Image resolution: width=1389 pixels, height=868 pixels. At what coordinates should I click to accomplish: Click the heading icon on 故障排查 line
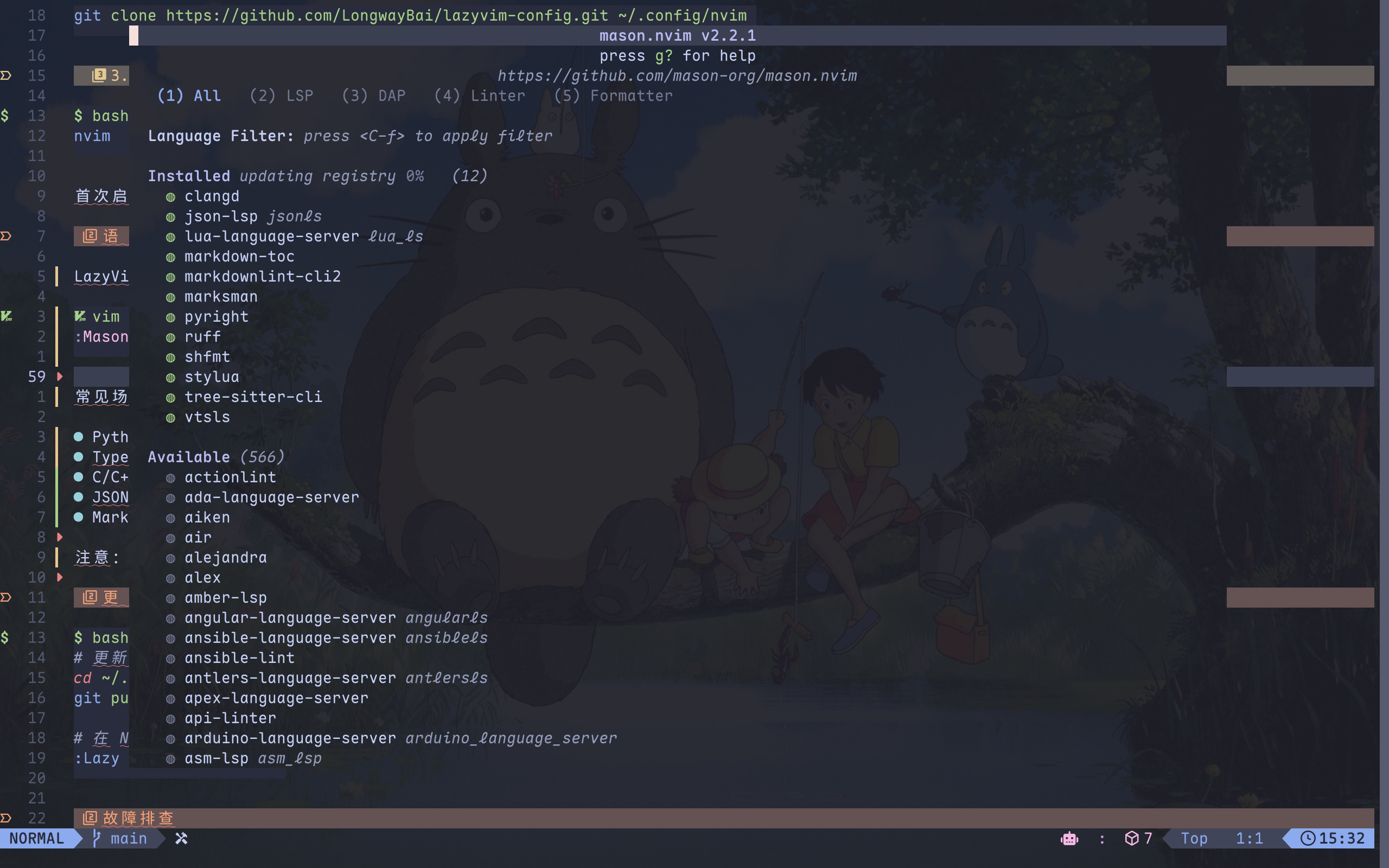90,818
